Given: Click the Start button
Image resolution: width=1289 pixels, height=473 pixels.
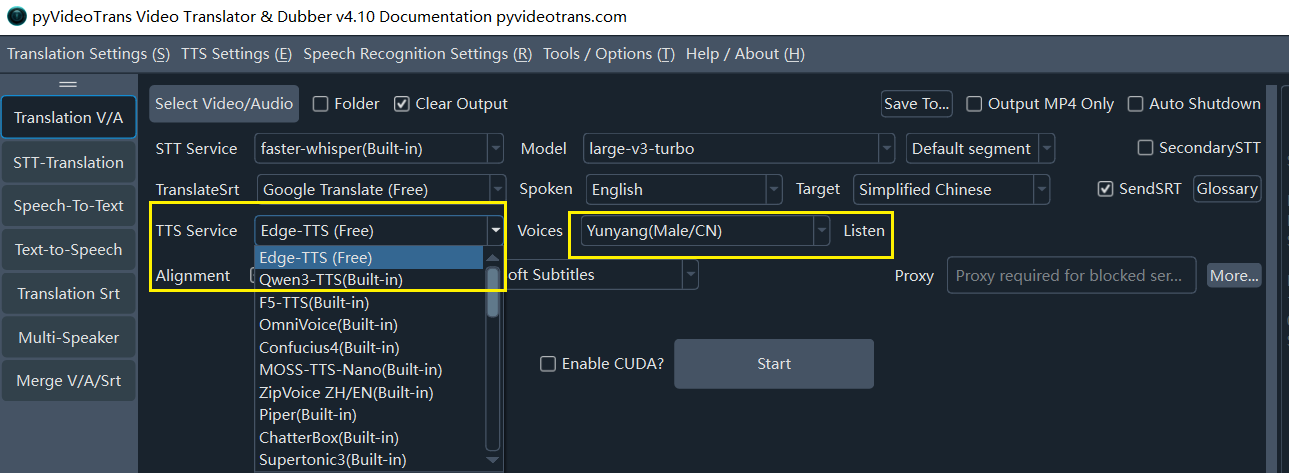Looking at the screenshot, I should click(x=774, y=364).
